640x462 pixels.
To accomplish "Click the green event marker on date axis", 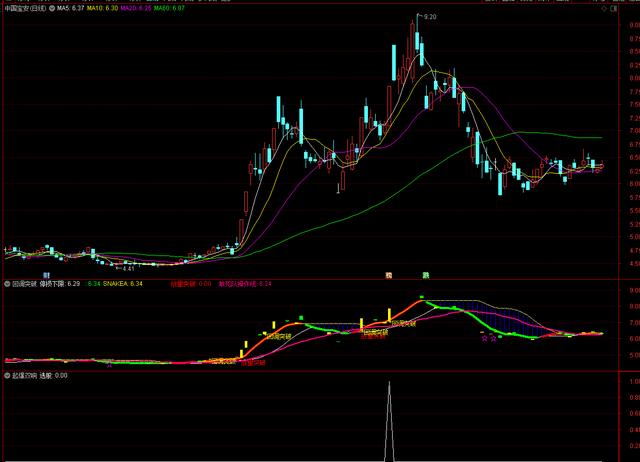I will 426,275.
